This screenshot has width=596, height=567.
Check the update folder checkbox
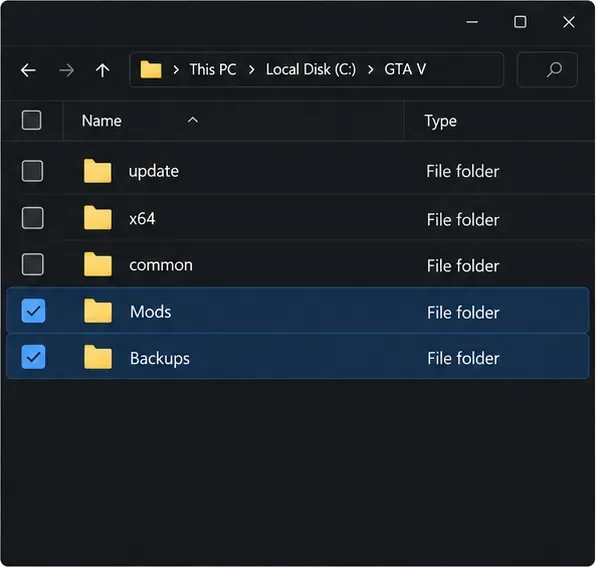(x=32, y=171)
